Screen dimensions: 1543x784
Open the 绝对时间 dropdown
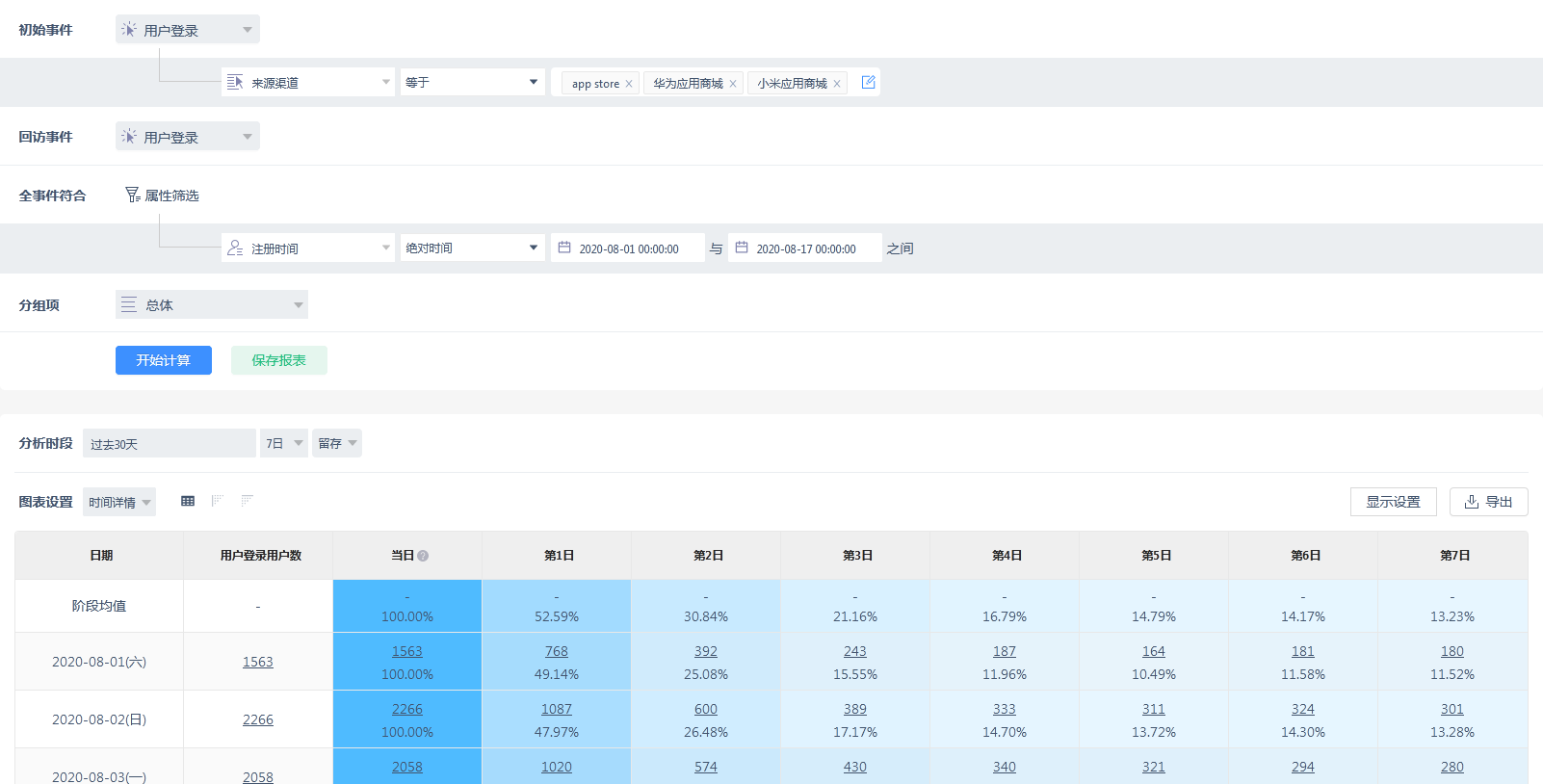(473, 248)
